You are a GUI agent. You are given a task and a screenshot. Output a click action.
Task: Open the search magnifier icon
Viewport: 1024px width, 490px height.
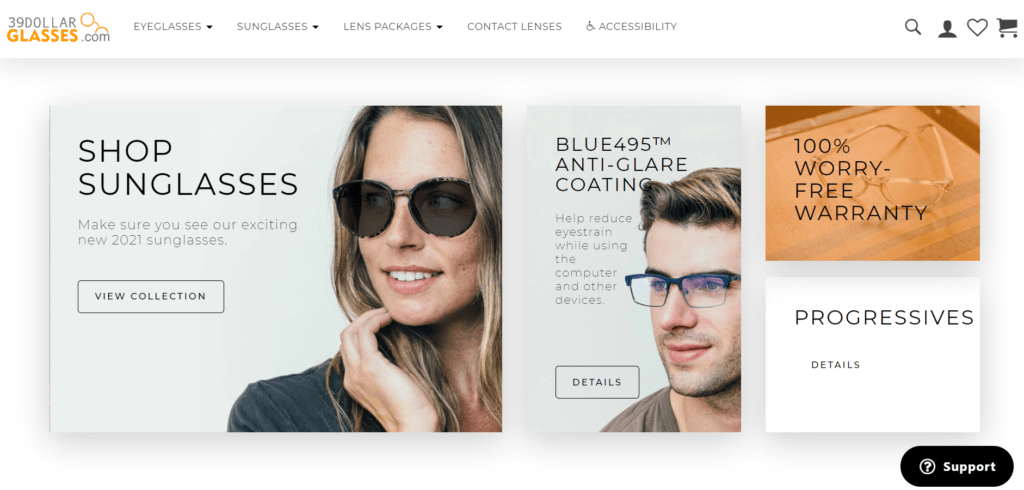tap(913, 27)
